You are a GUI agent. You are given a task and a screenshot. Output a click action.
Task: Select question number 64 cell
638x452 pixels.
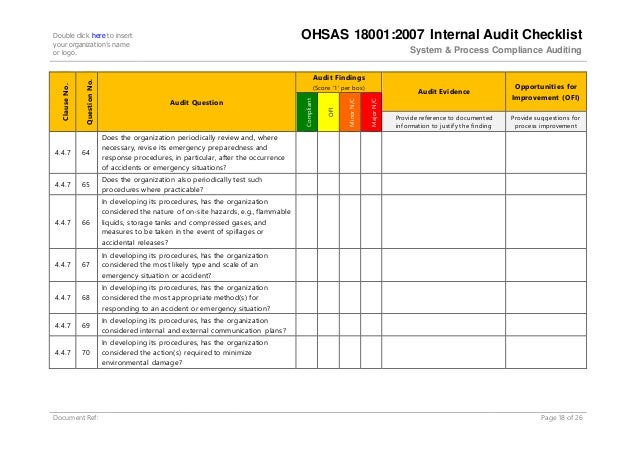point(87,153)
